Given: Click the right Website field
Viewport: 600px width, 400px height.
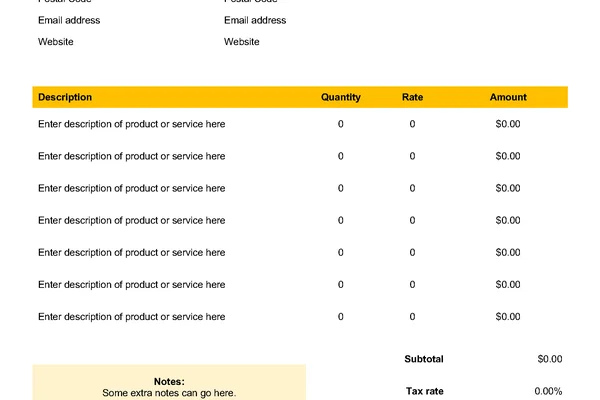Looking at the screenshot, I should 242,42.
